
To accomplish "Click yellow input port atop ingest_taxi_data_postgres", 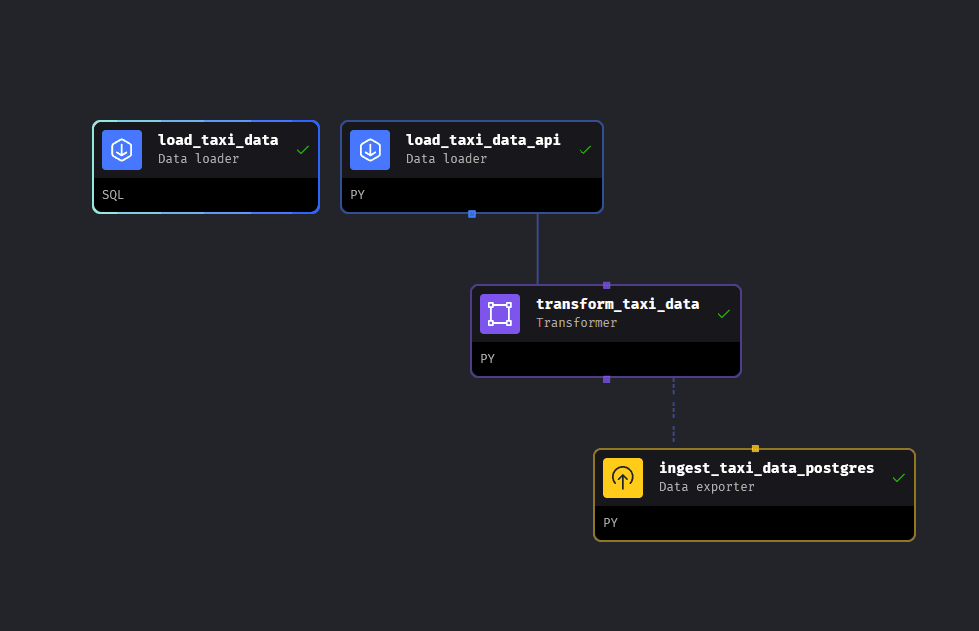I will coord(755,449).
